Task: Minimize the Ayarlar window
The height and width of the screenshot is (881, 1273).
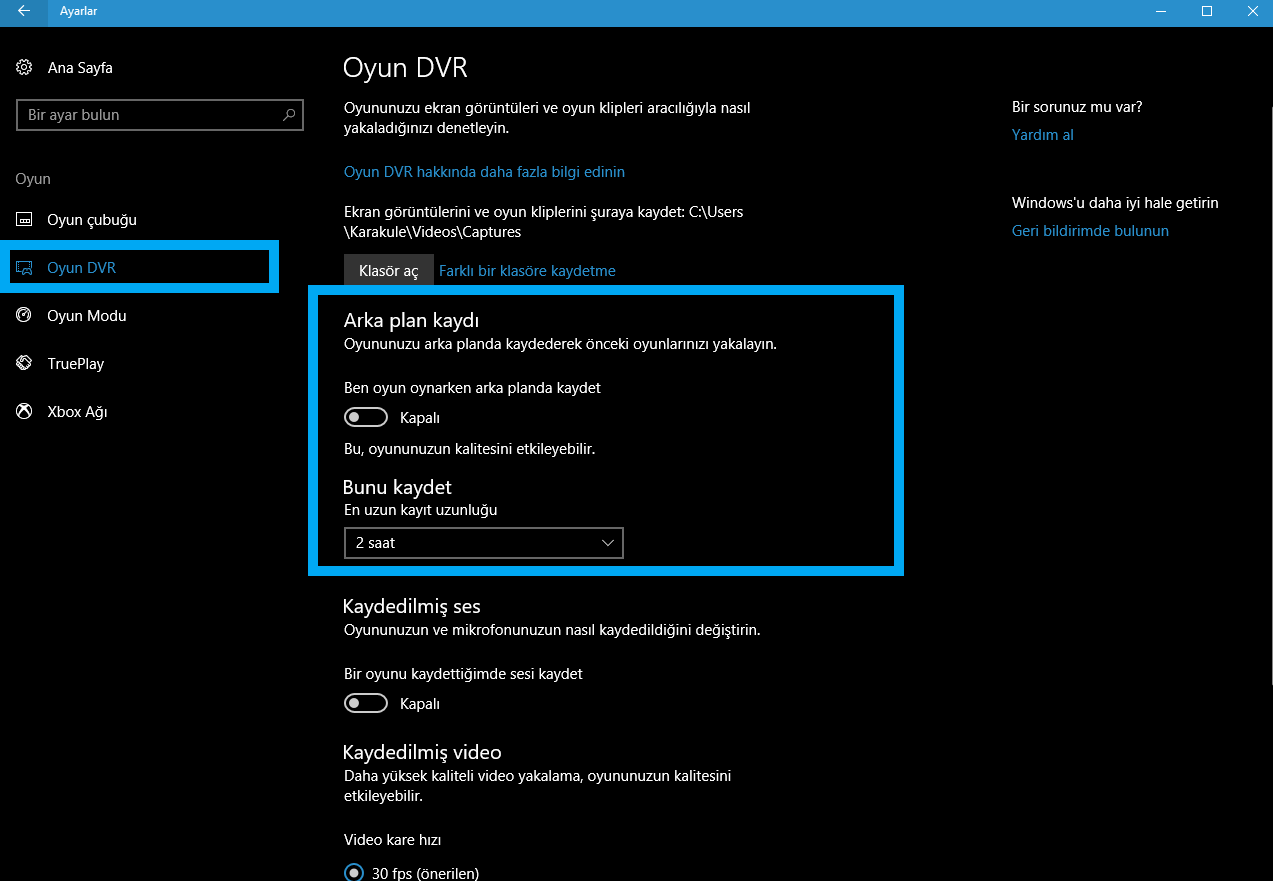Action: [x=1161, y=12]
